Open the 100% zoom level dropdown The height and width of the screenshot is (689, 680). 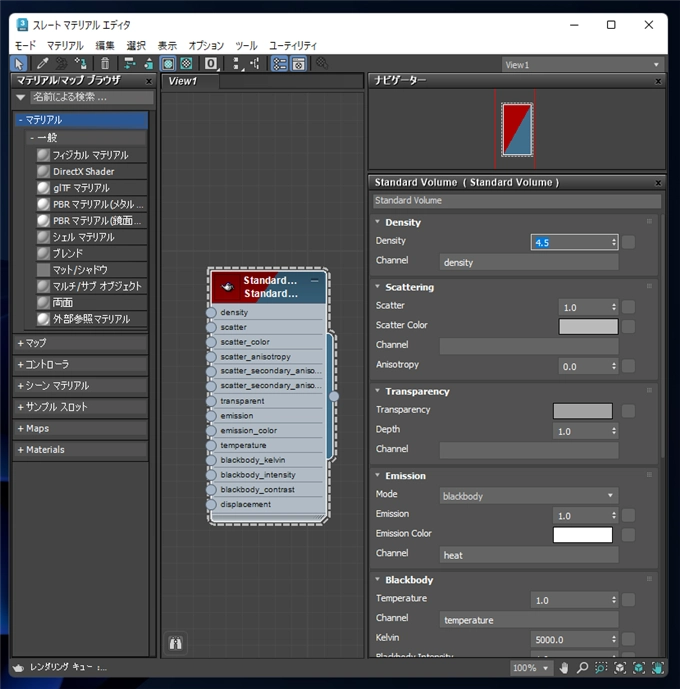[x=531, y=668]
